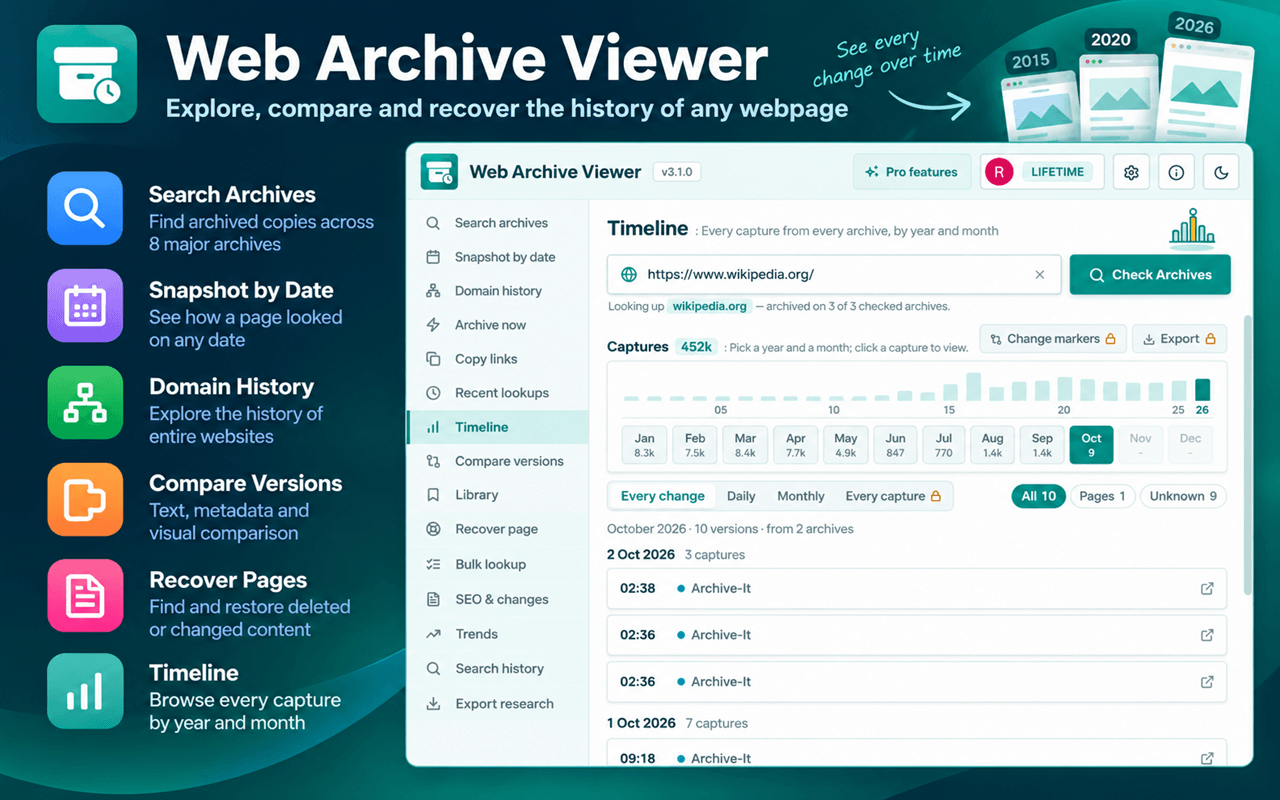Click the purple Snapshot by Date calendar icon
Viewport: 1280px width, 800px height.
85,306
